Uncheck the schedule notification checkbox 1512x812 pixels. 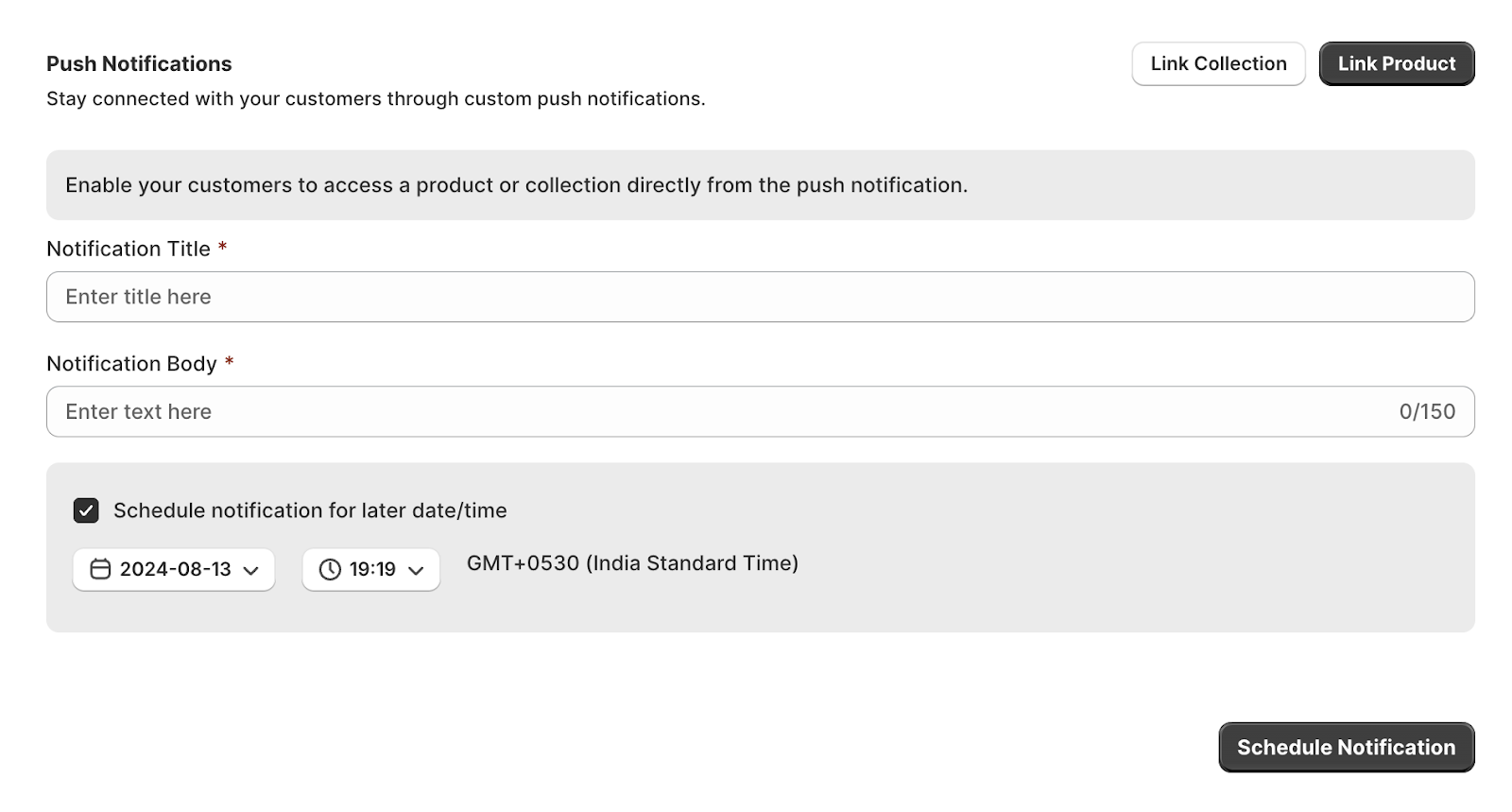tap(86, 510)
